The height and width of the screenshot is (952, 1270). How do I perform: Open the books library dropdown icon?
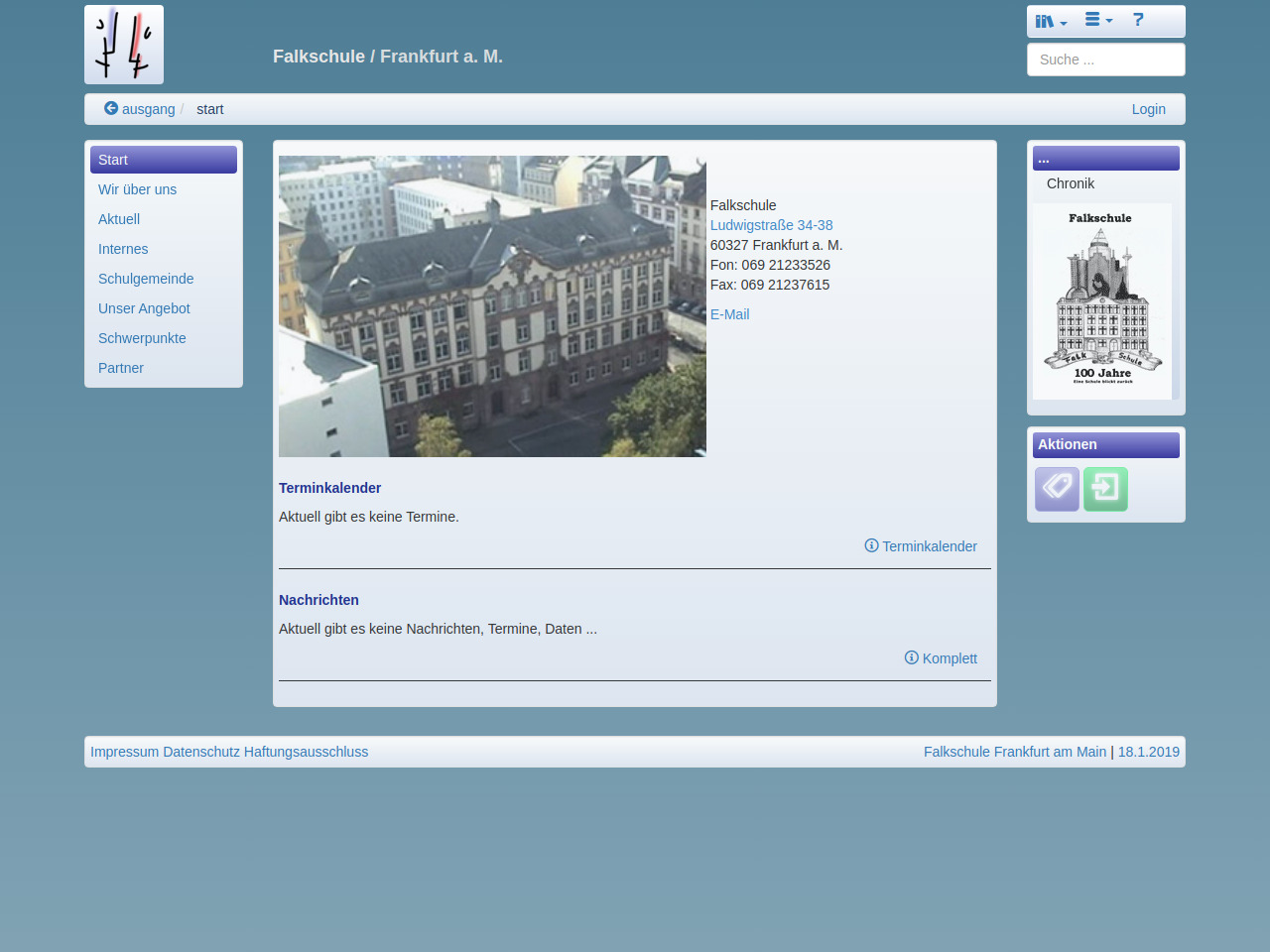[1050, 21]
